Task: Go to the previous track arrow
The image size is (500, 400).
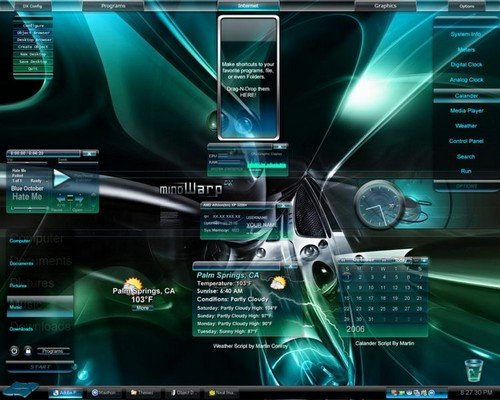Action: tap(61, 199)
